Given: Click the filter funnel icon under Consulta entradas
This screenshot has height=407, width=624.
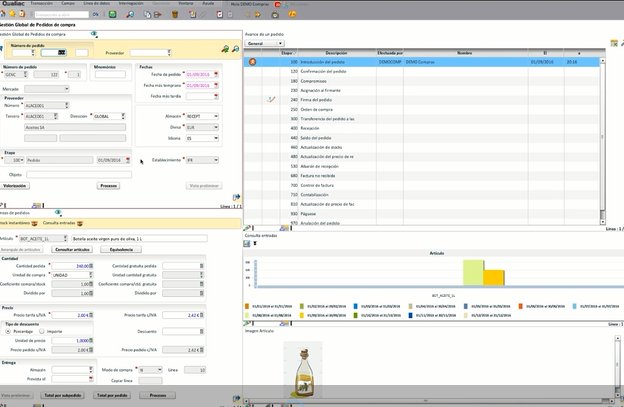Looking at the screenshot, I should pos(255,243).
